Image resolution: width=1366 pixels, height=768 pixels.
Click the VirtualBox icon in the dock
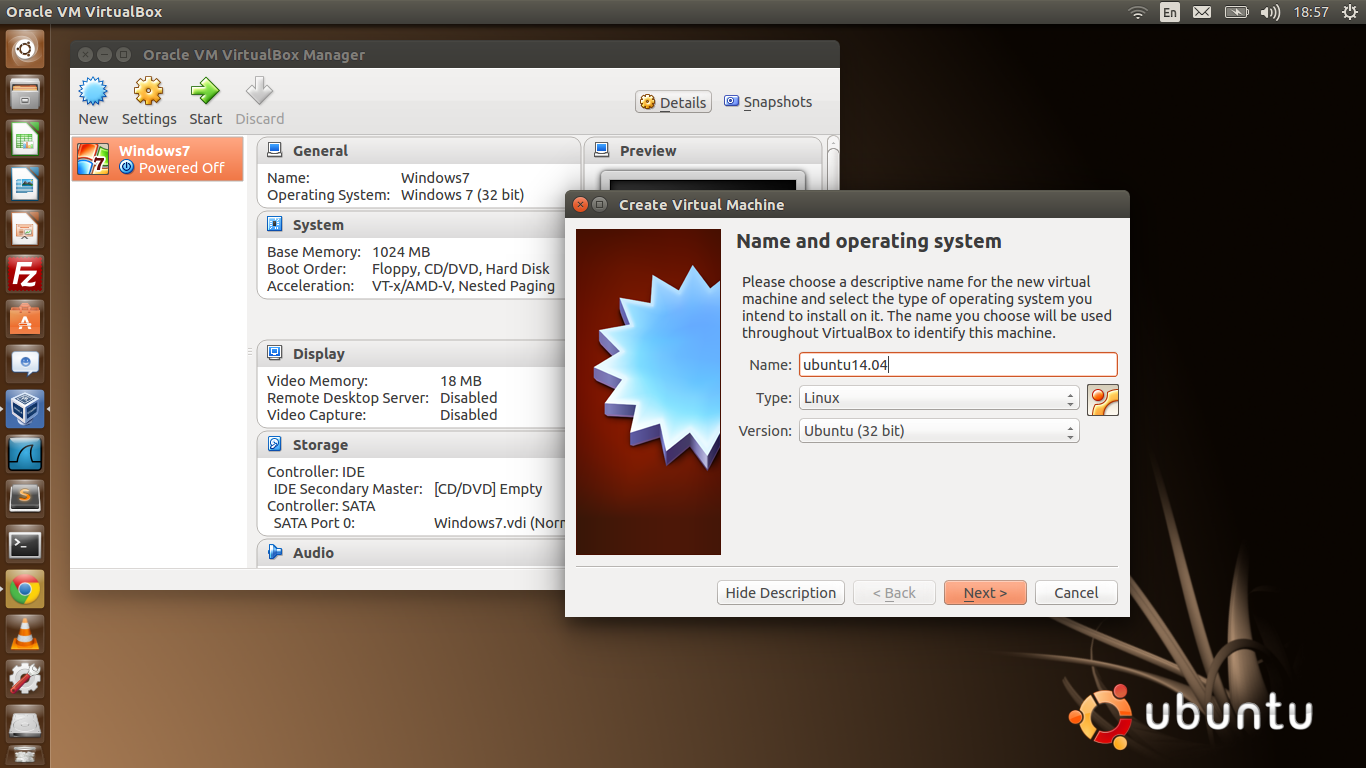24,408
